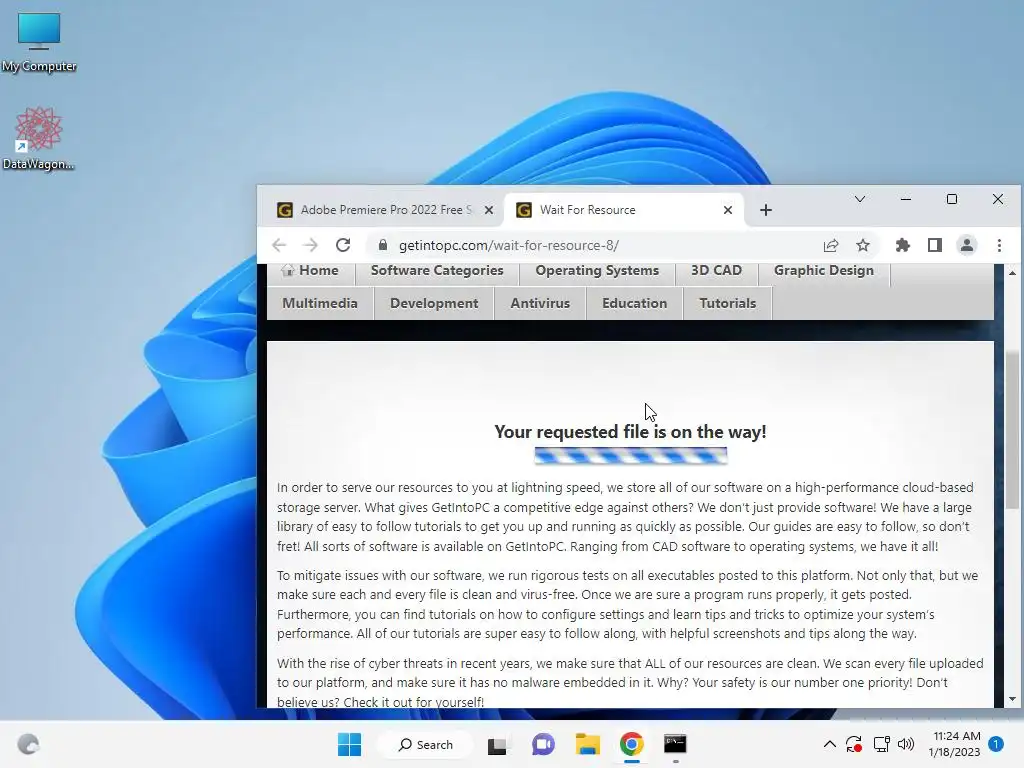
Task: Open Operating Systems menu
Action: [x=597, y=271]
